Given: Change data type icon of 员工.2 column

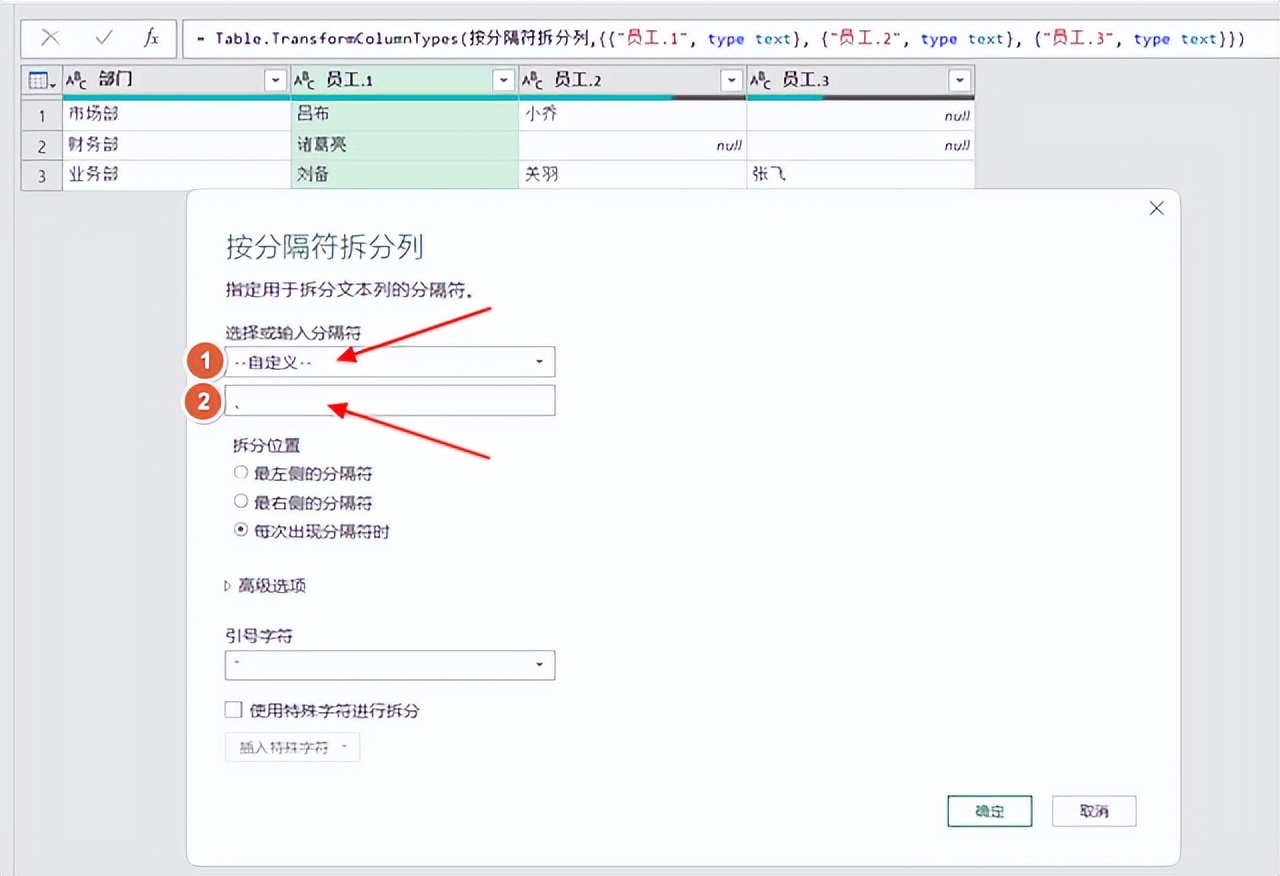Looking at the screenshot, I should pos(533,81).
